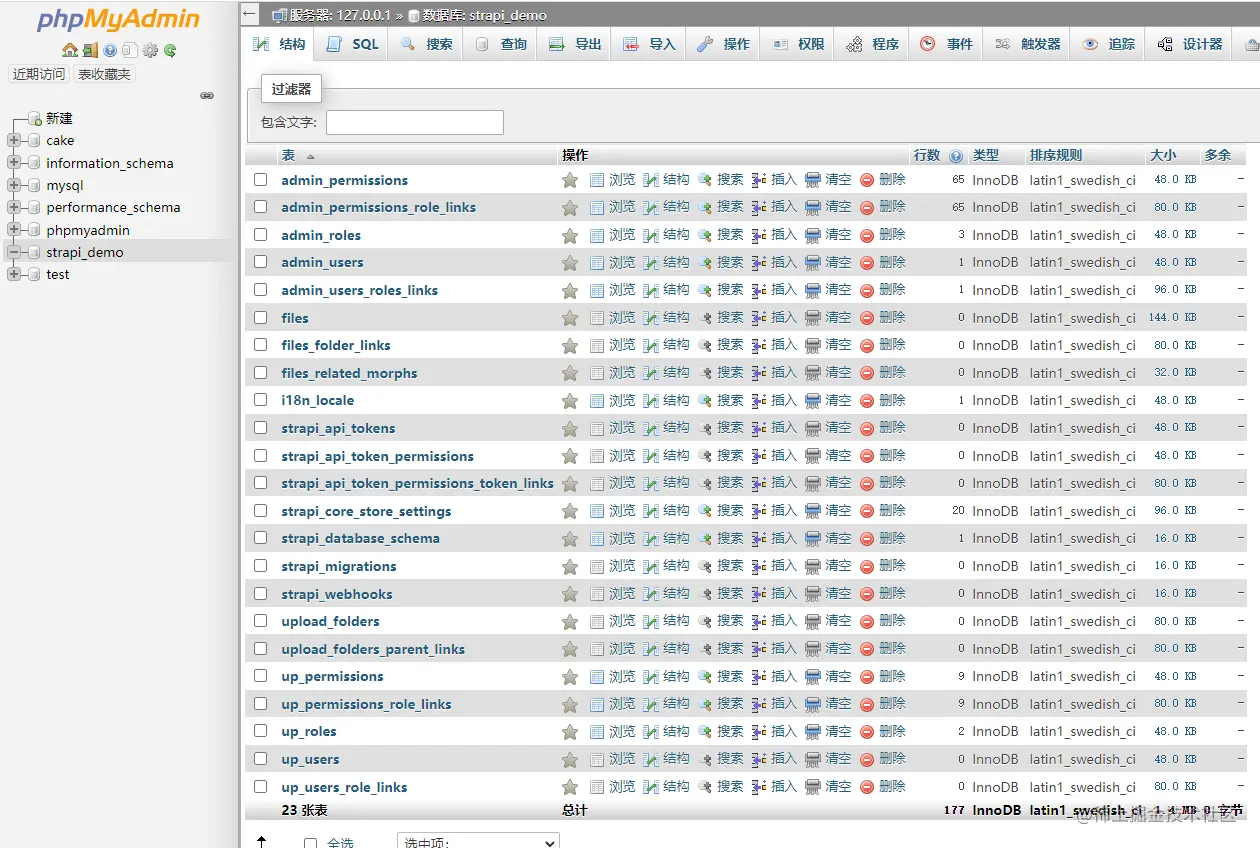Check the up_permissions table checkbox
This screenshot has height=848, width=1260.
261,676
